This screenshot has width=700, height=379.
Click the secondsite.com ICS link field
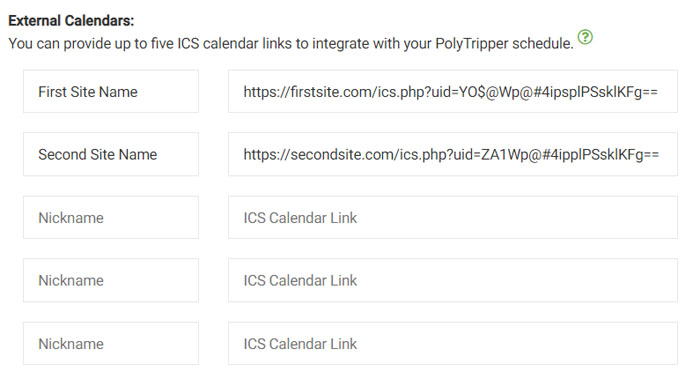tap(453, 154)
